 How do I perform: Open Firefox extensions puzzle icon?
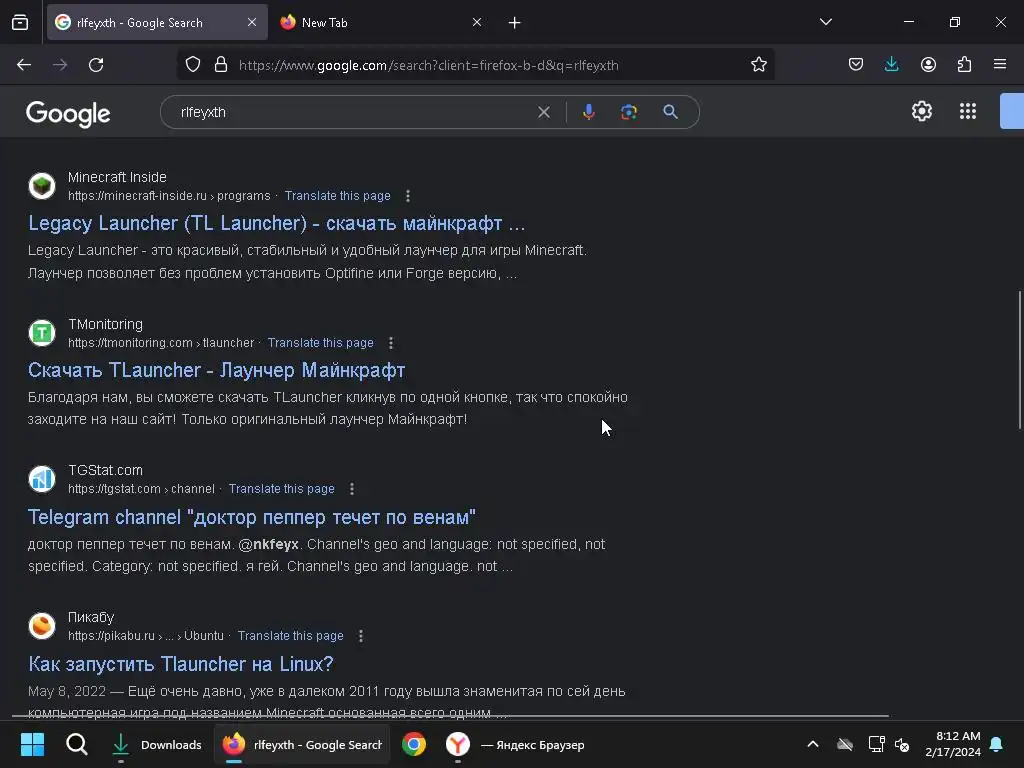point(964,65)
